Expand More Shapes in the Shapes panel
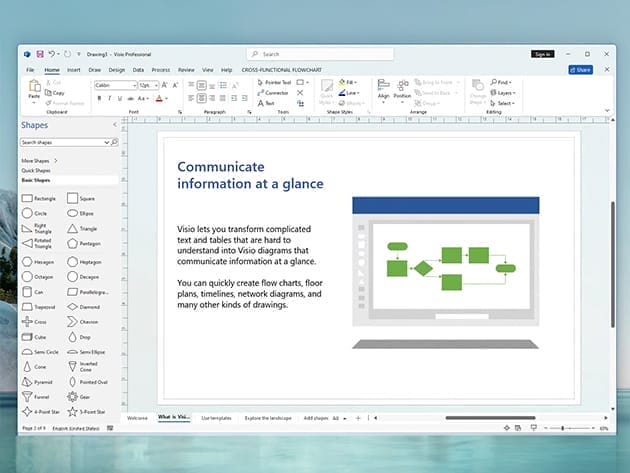The height and width of the screenshot is (473, 630). coord(40,160)
